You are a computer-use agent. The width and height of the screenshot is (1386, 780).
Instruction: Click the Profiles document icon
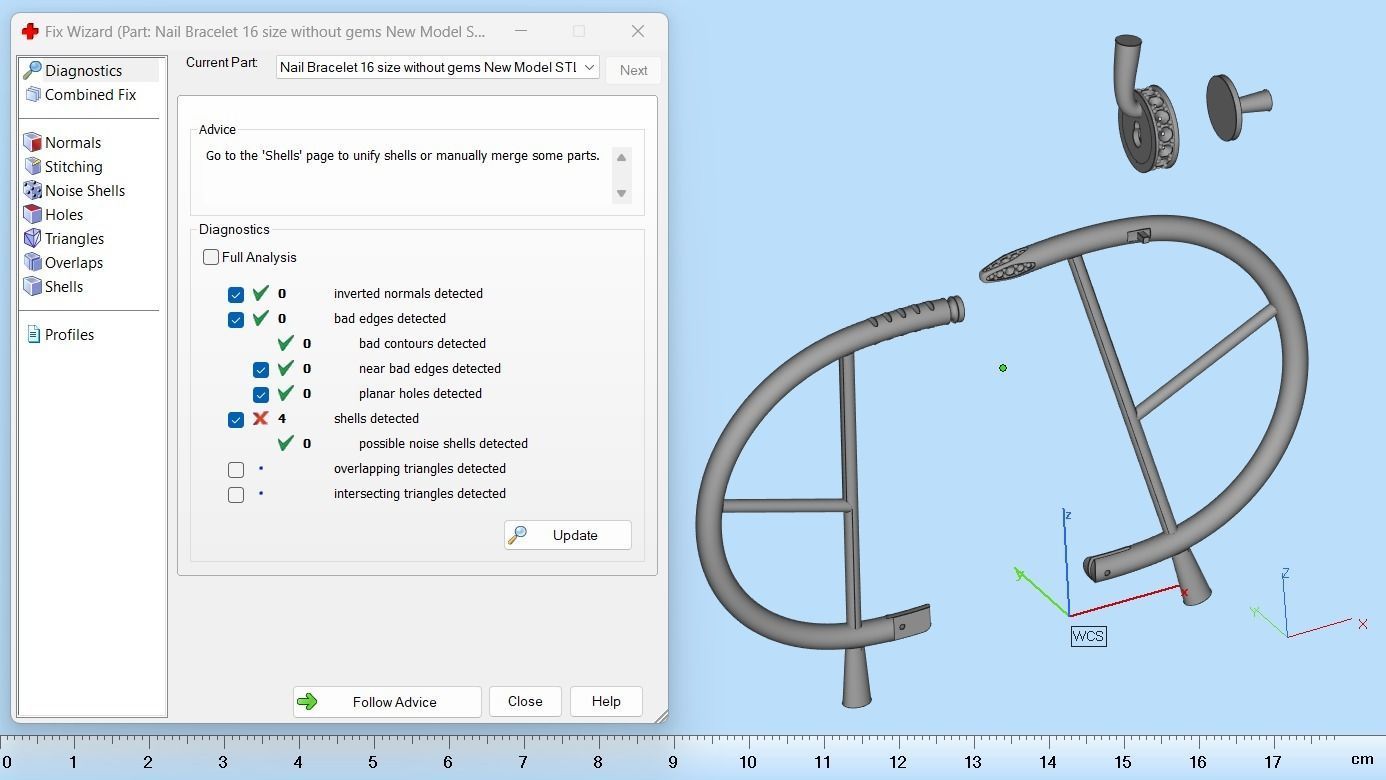tap(33, 334)
